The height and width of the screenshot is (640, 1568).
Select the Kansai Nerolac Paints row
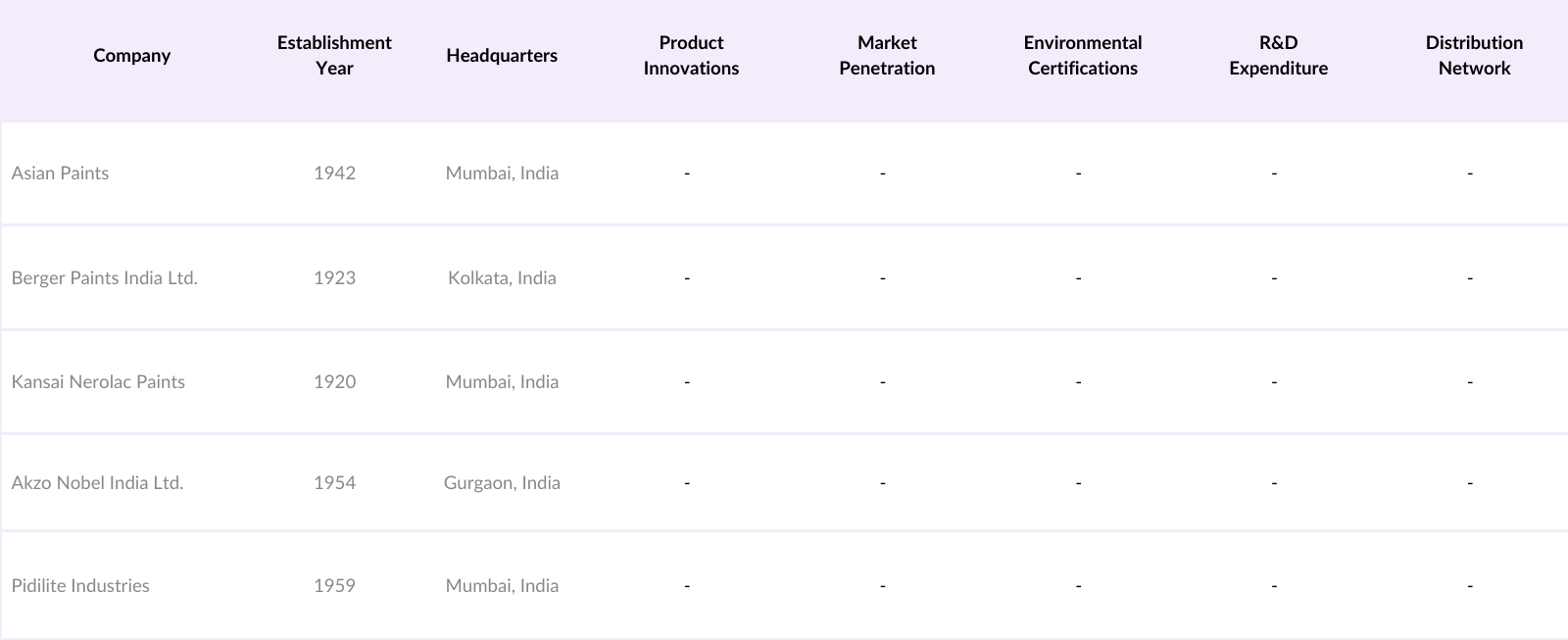(x=98, y=382)
